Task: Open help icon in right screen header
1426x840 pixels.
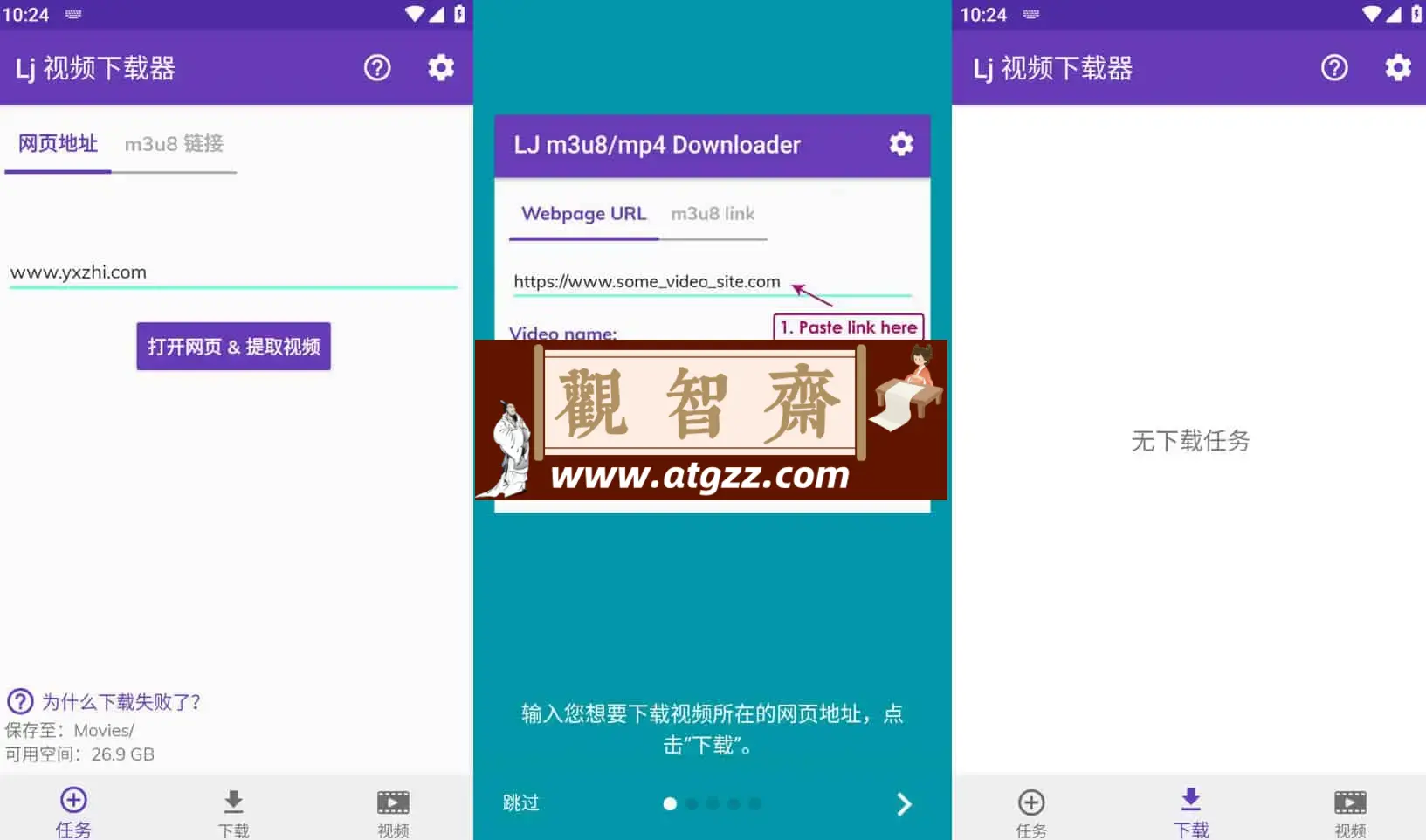Action: click(1334, 67)
